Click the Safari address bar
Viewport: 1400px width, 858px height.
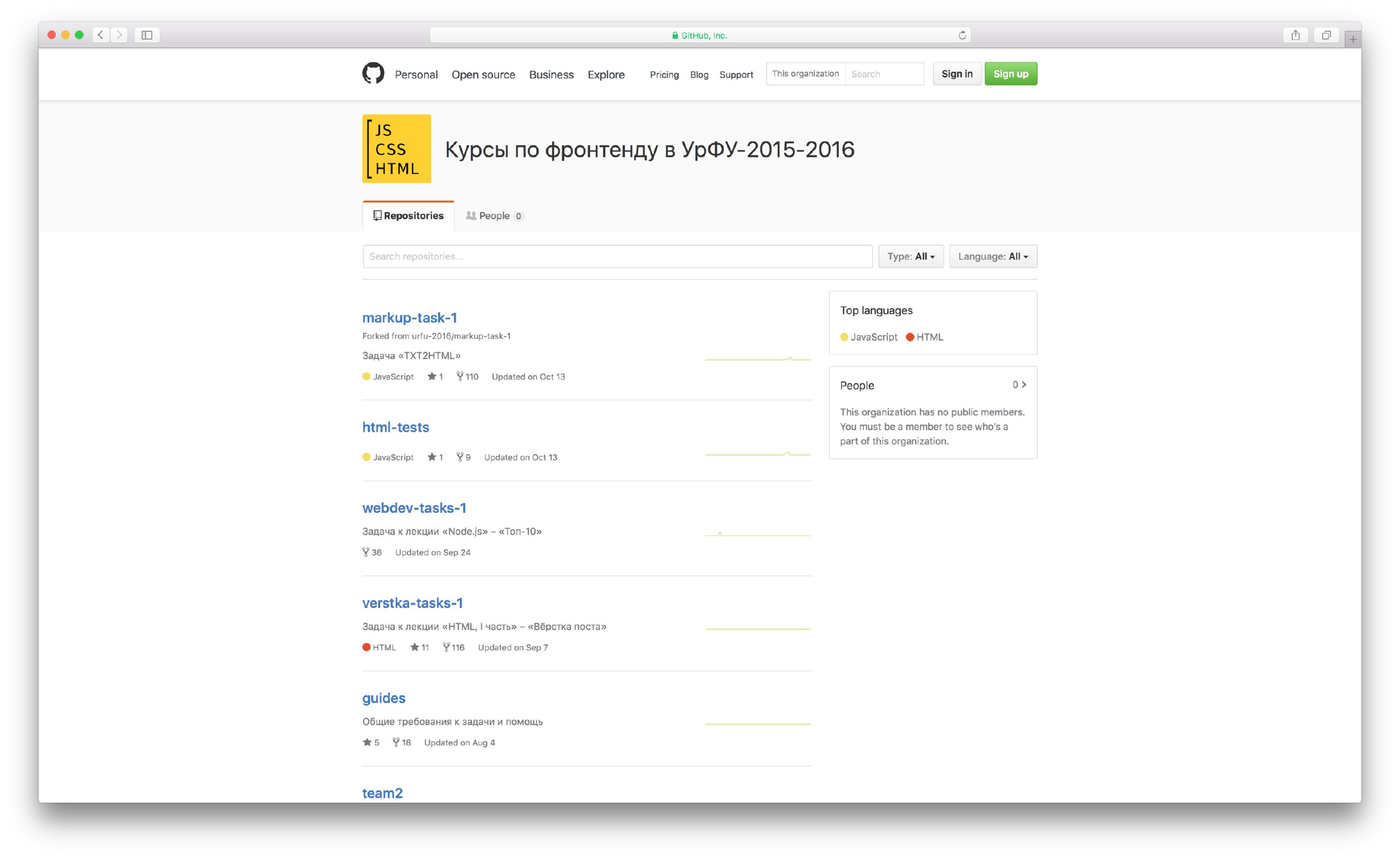(699, 35)
